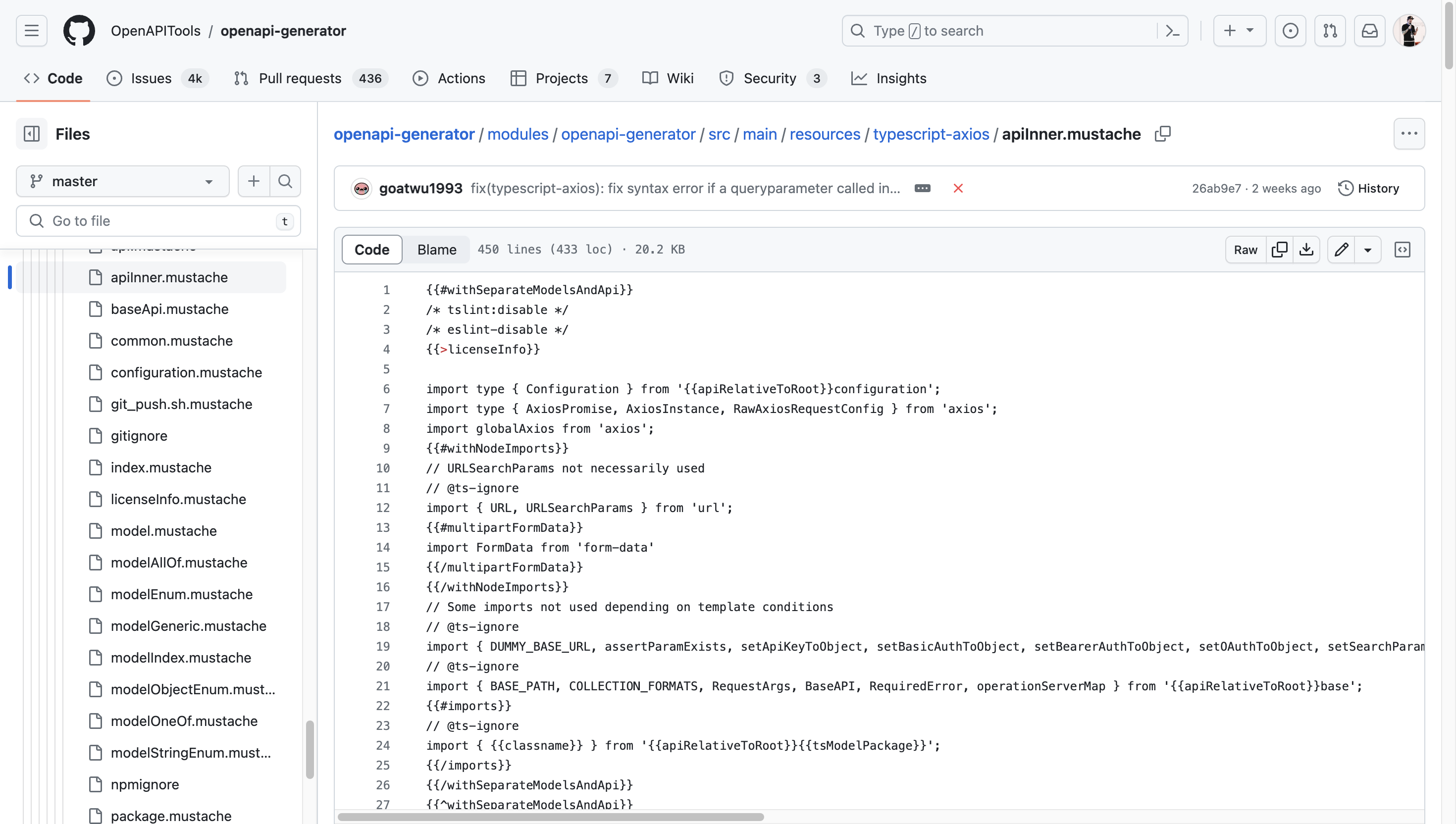The image size is (1456, 824).
Task: Open the Wiki tab
Action: click(x=668, y=78)
